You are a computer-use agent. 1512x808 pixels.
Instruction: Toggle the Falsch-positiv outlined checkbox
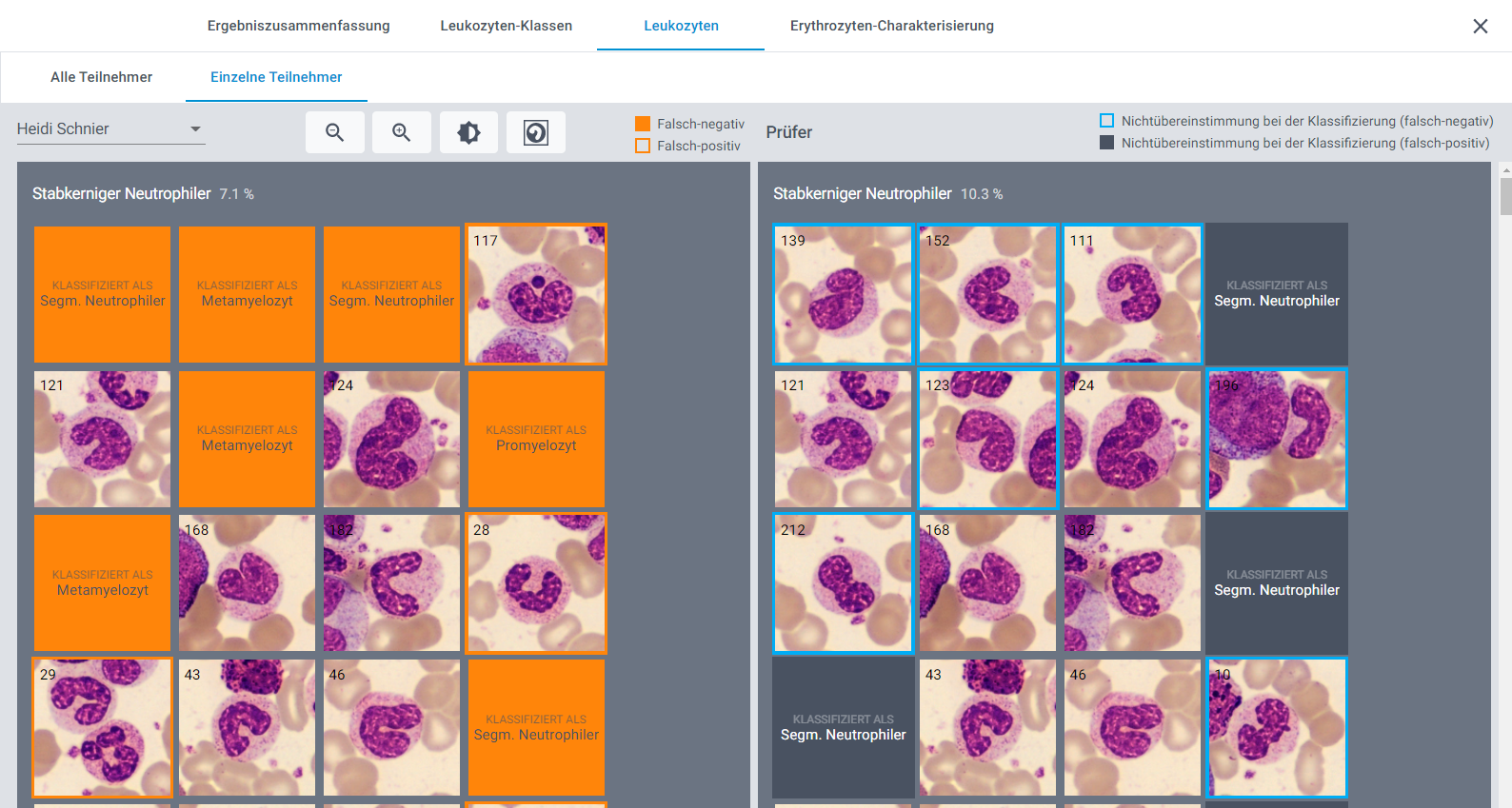click(x=643, y=146)
